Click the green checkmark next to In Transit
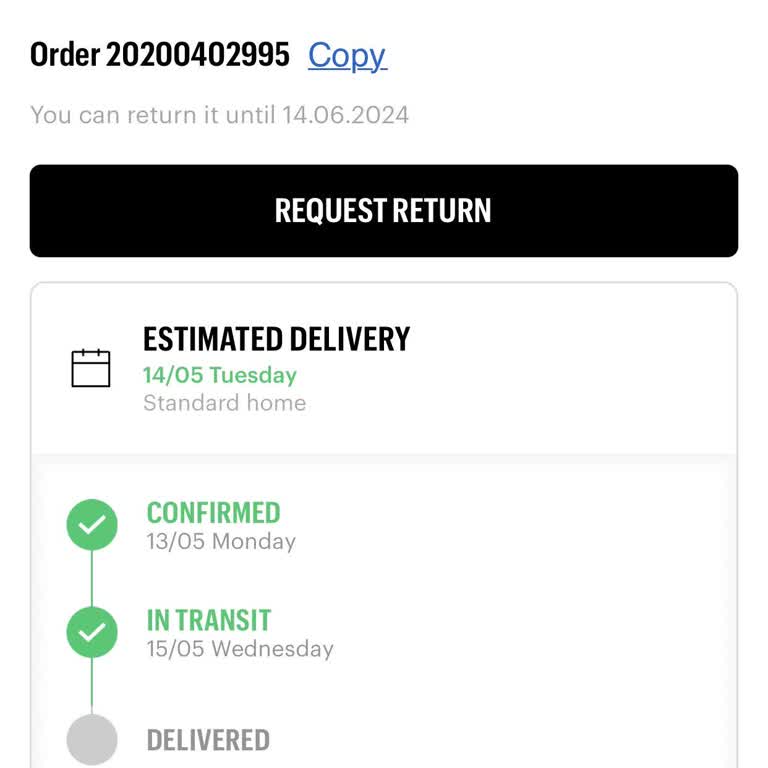This screenshot has height=768, width=768. point(92,632)
